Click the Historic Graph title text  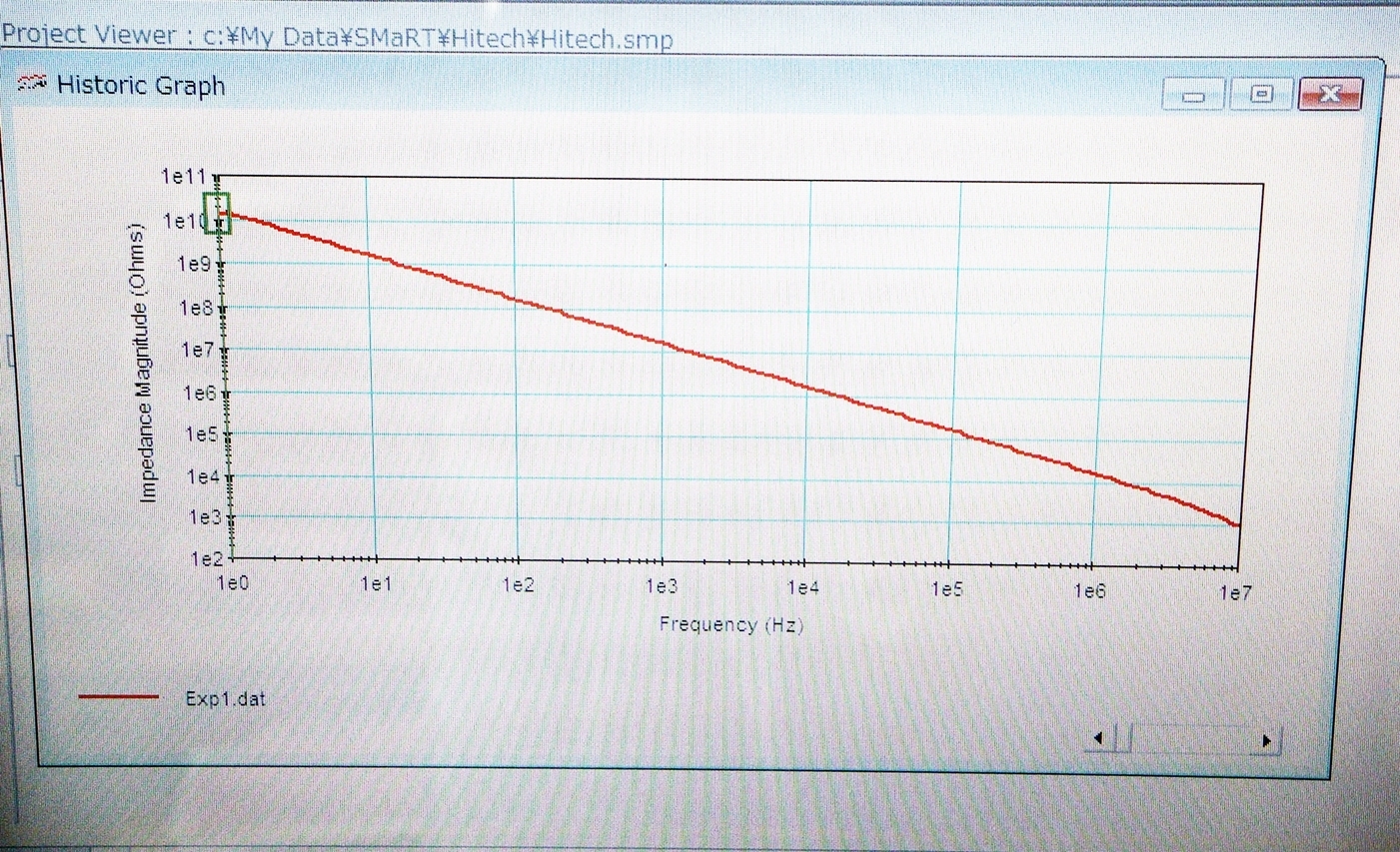tap(141, 85)
